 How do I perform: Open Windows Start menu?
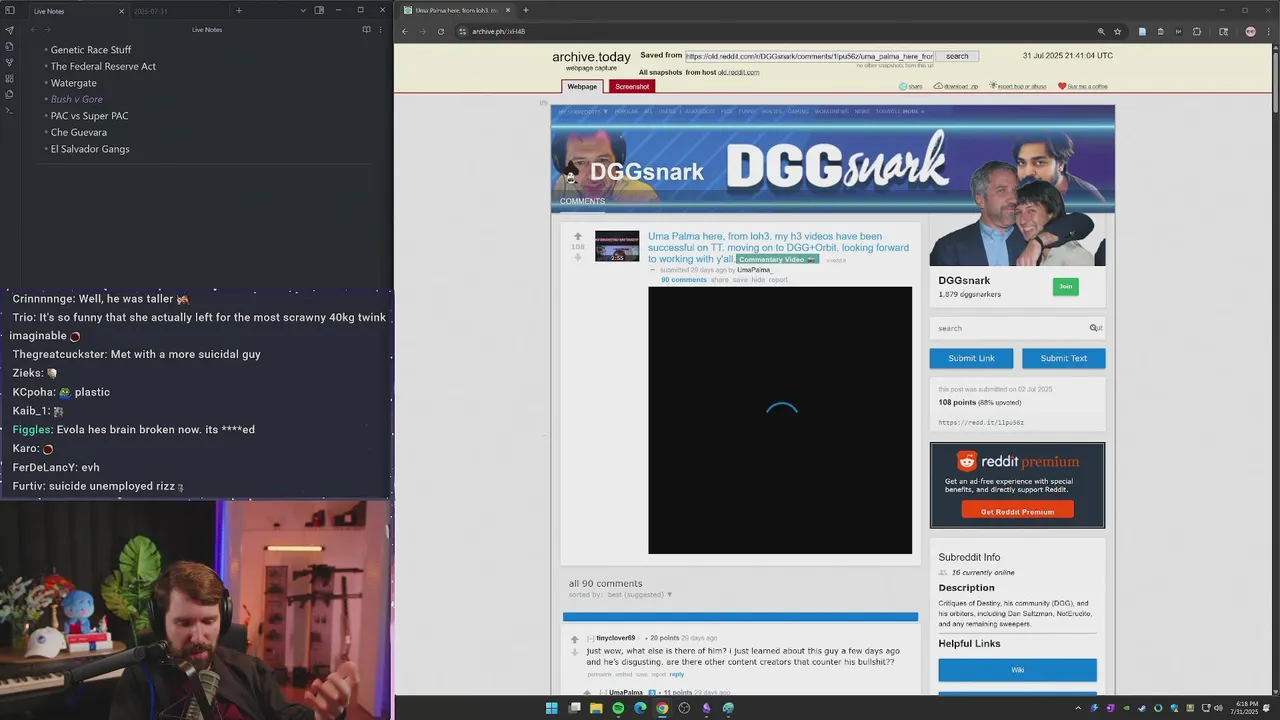[551, 708]
